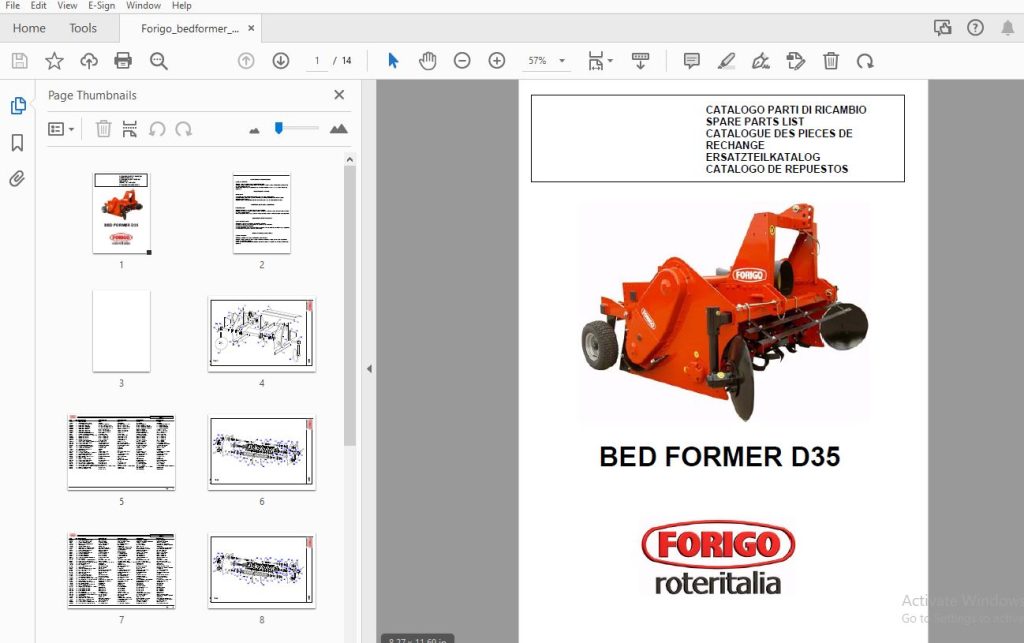This screenshot has width=1024, height=643.
Task: Zoom in with the plus icon
Action: point(497,61)
